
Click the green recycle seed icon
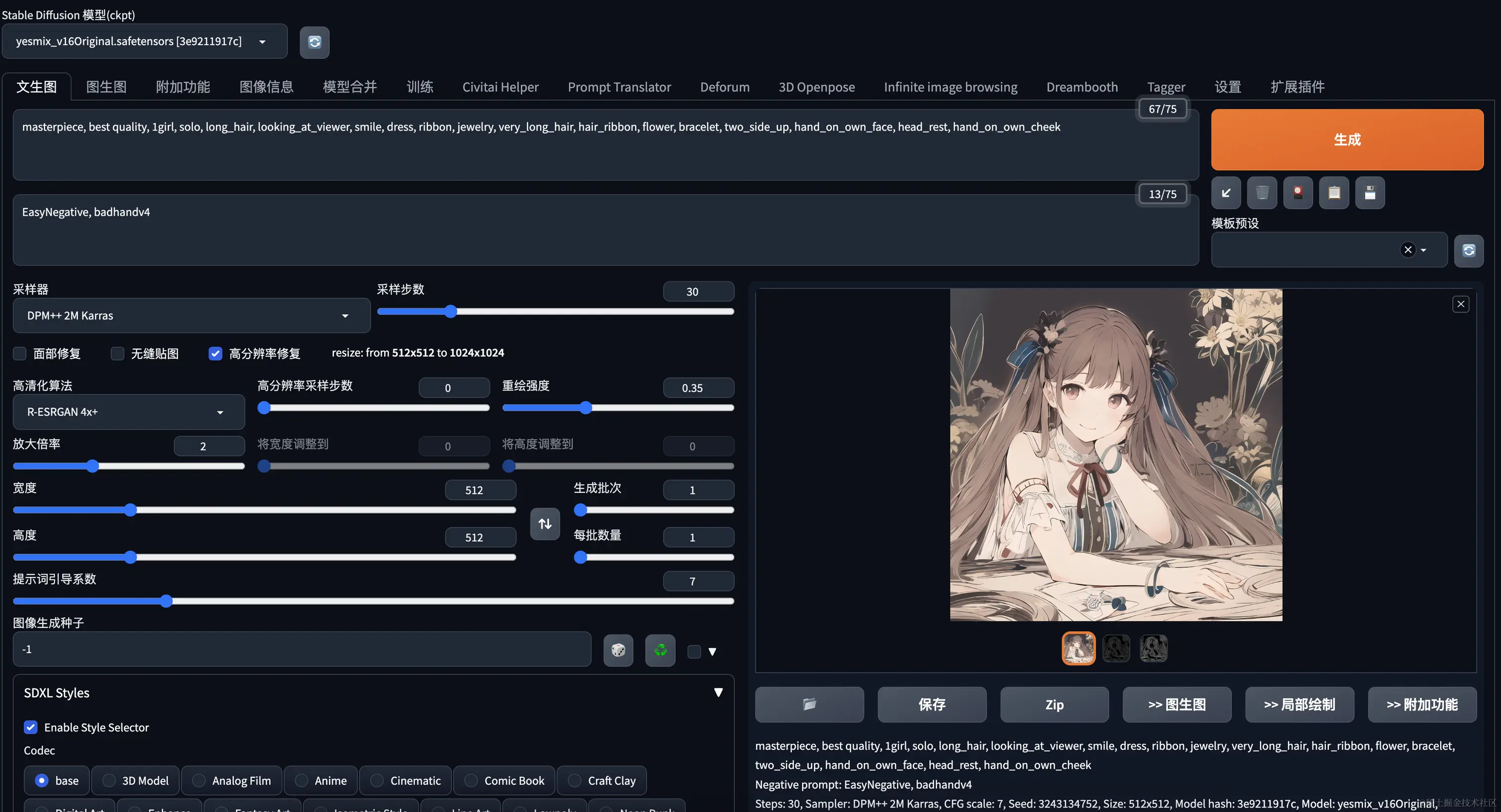660,650
